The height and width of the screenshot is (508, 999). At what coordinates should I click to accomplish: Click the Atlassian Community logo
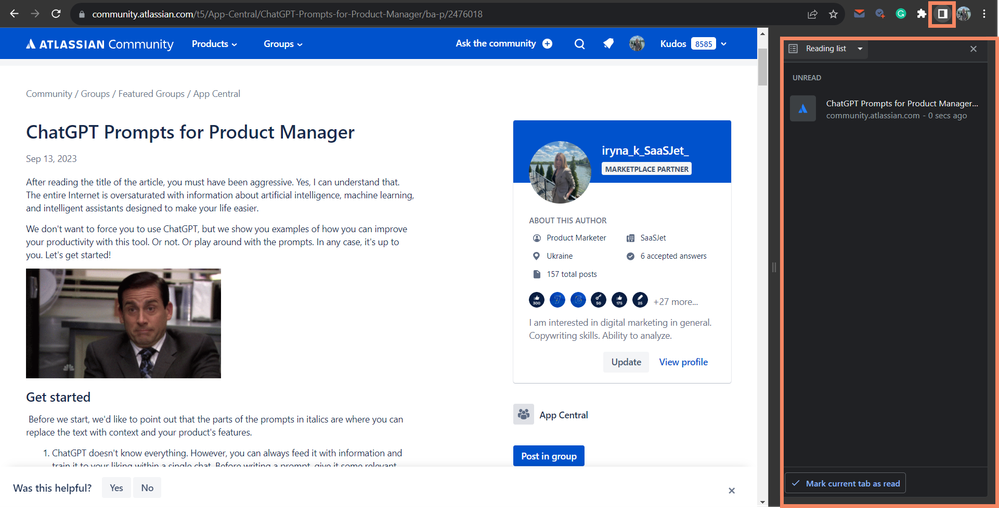tap(99, 44)
